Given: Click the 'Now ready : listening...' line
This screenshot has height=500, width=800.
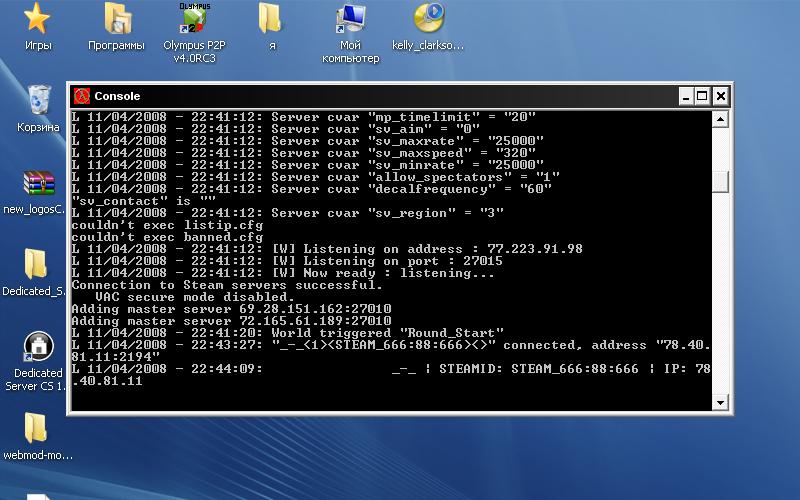Looking at the screenshot, I should (283, 273).
